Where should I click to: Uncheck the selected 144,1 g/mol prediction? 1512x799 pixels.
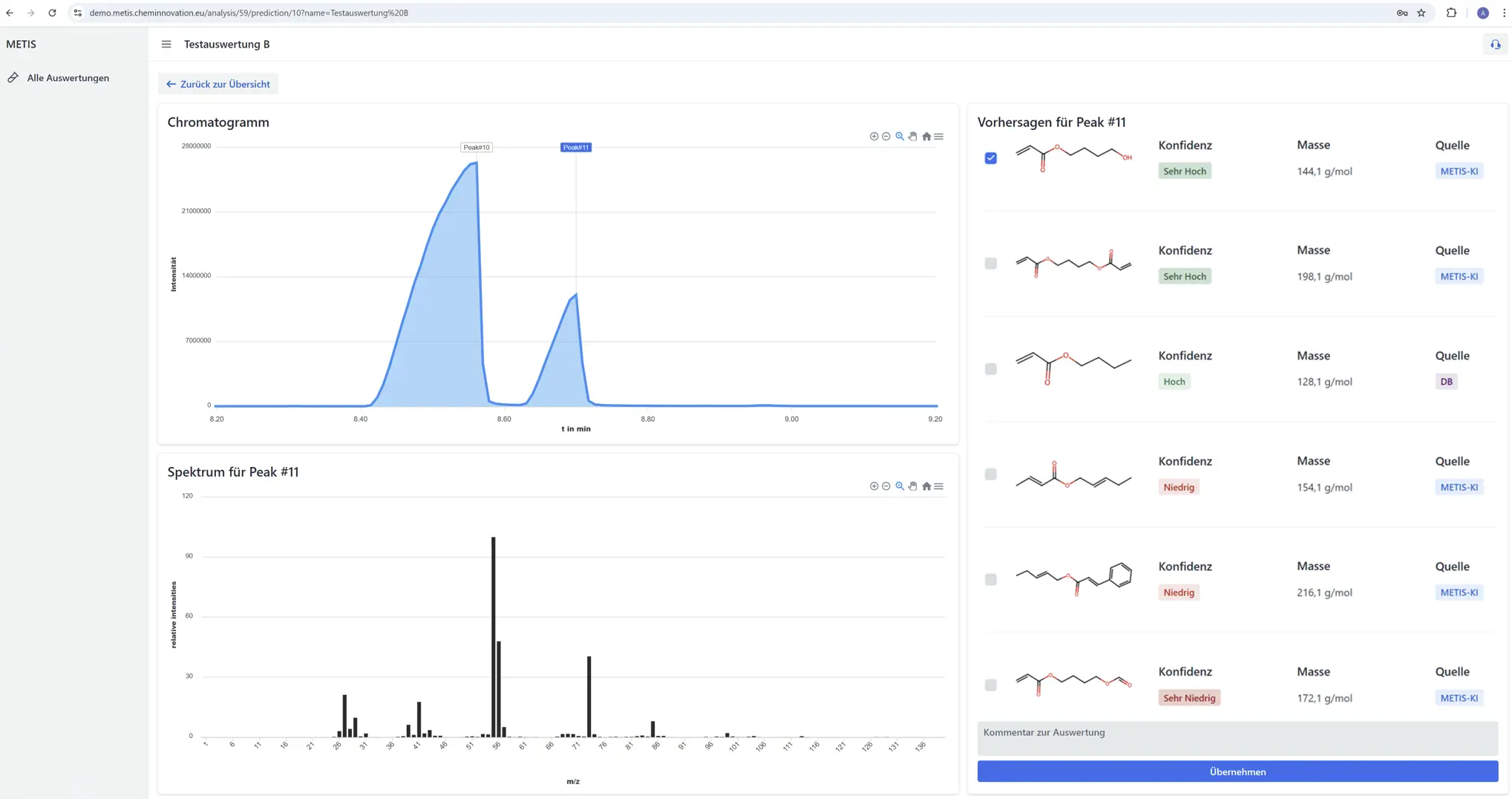(990, 157)
